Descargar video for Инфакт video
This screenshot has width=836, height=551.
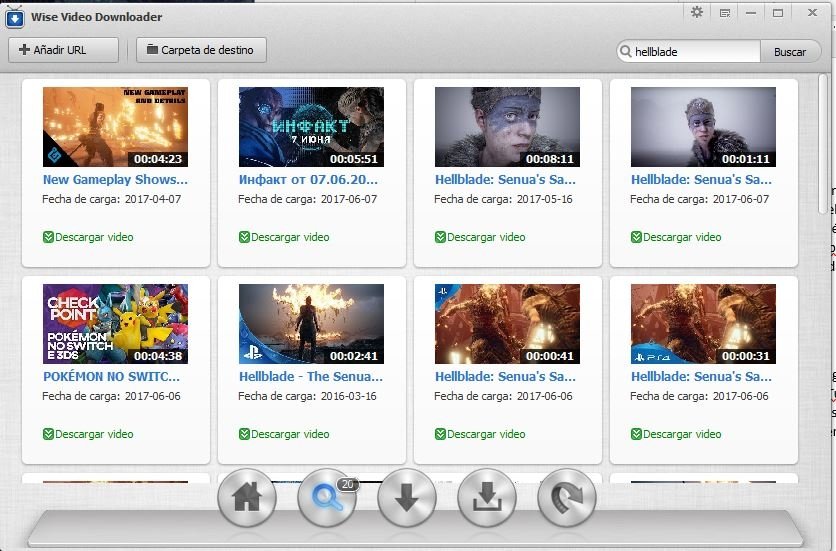click(284, 237)
